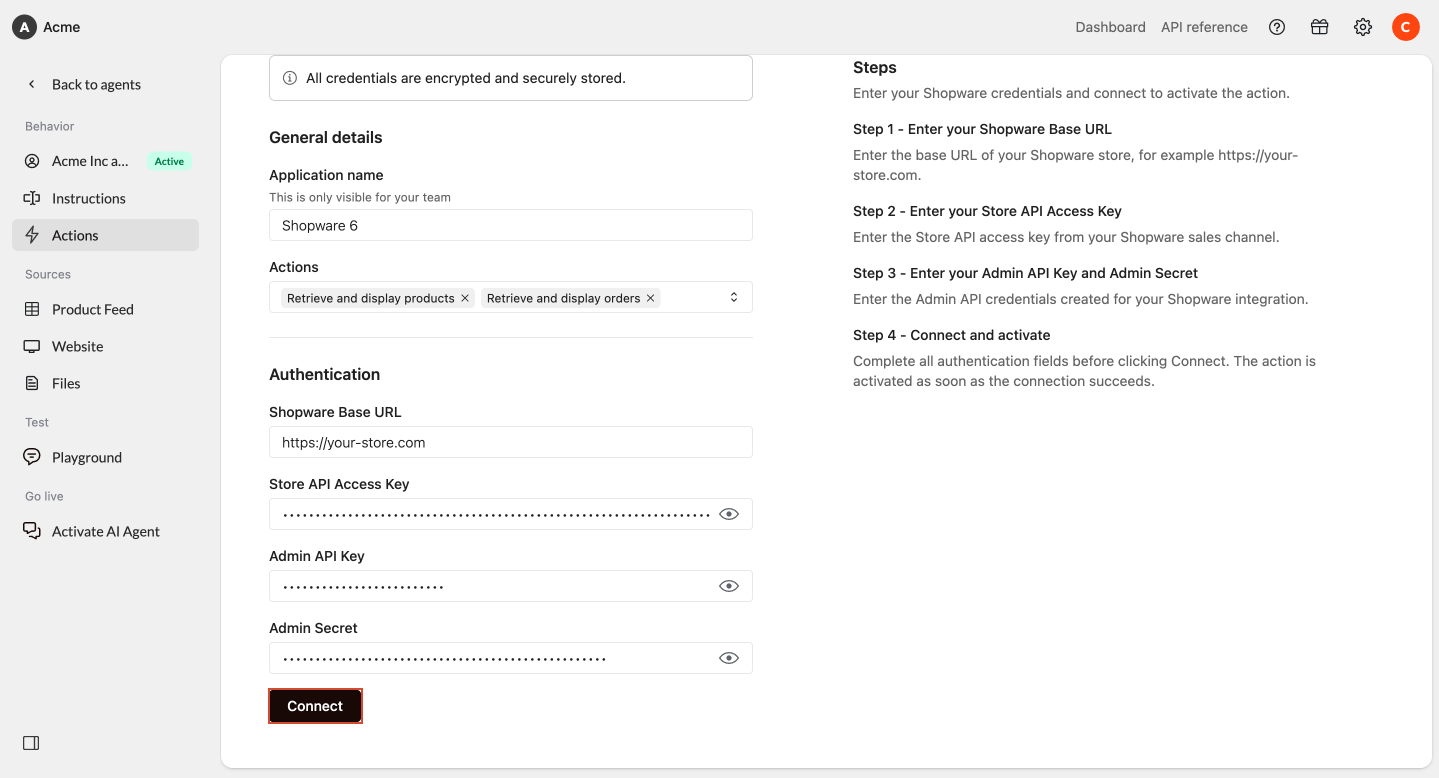Open the settings gear icon
This screenshot has height=778, width=1439.
click(1362, 27)
